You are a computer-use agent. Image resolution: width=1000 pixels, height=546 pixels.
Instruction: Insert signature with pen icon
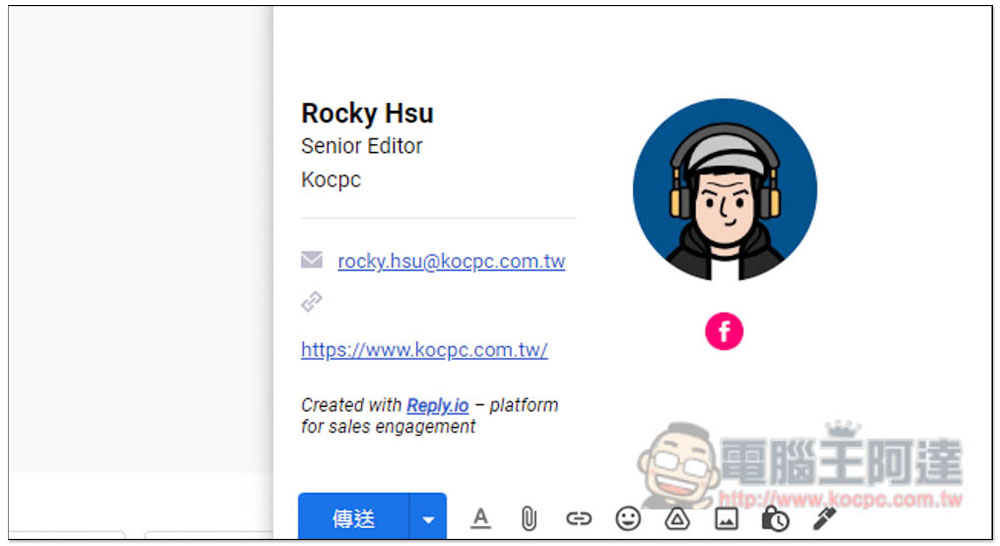pos(824,519)
